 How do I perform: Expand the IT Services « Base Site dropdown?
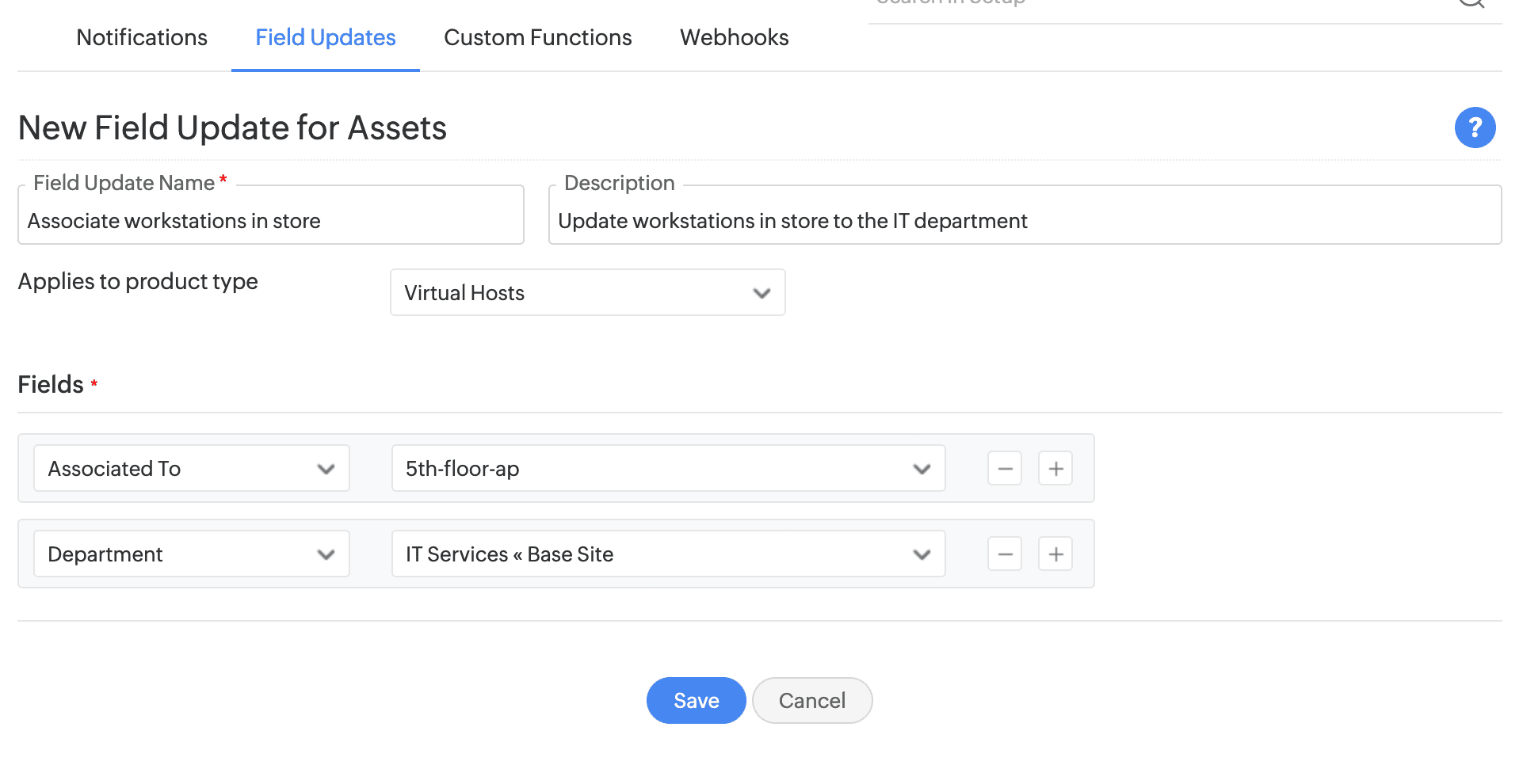pos(668,554)
